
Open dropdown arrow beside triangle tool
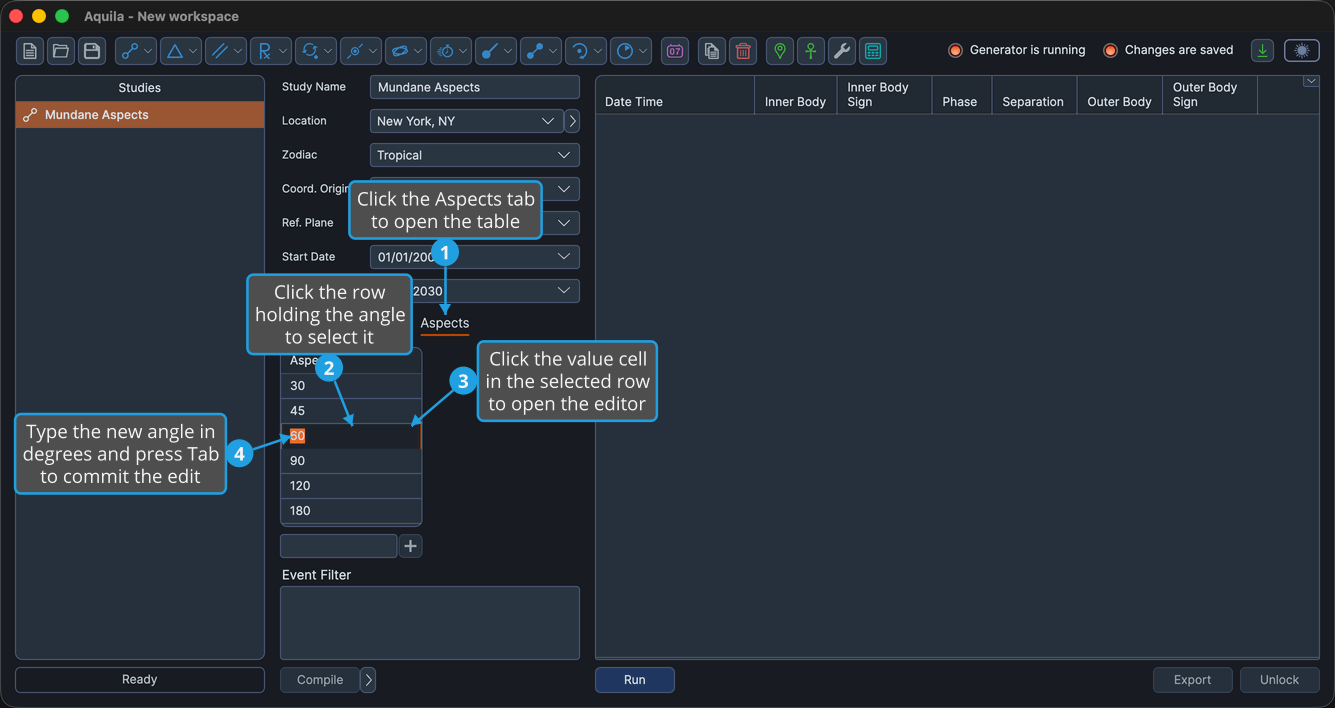tap(194, 51)
